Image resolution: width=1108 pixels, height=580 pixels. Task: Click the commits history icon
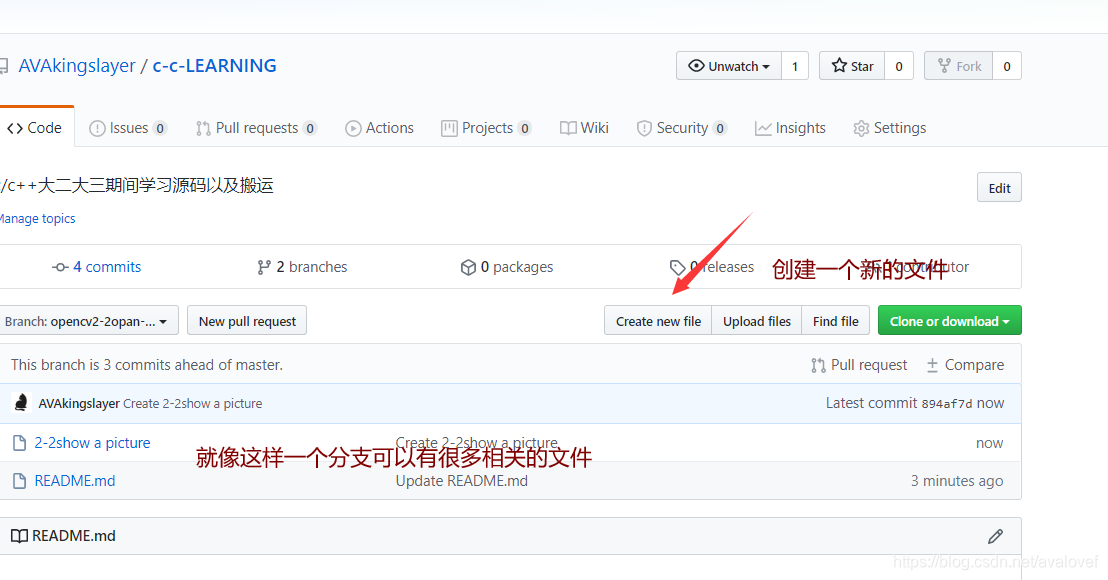pyautogui.click(x=60, y=268)
